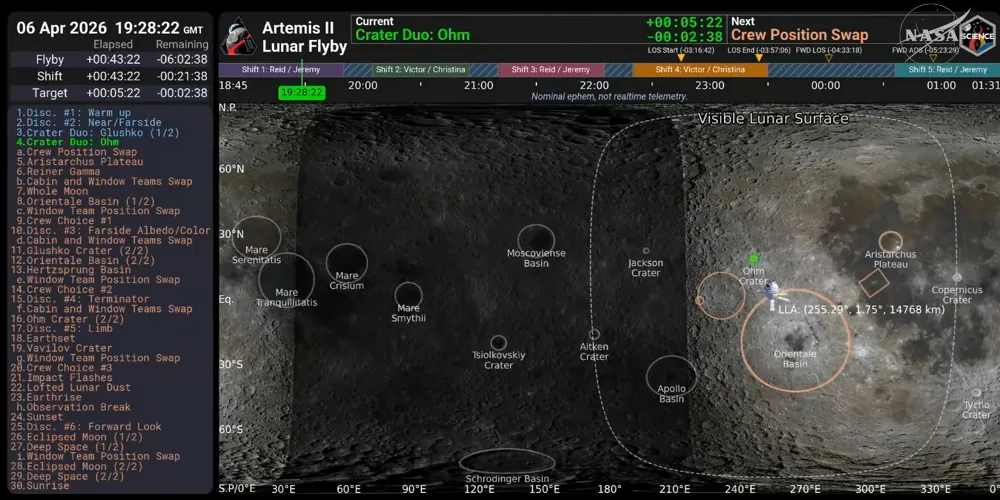Click the LOS Start triangle marker
Screen dimensions: 1000x500
[x=681, y=58]
